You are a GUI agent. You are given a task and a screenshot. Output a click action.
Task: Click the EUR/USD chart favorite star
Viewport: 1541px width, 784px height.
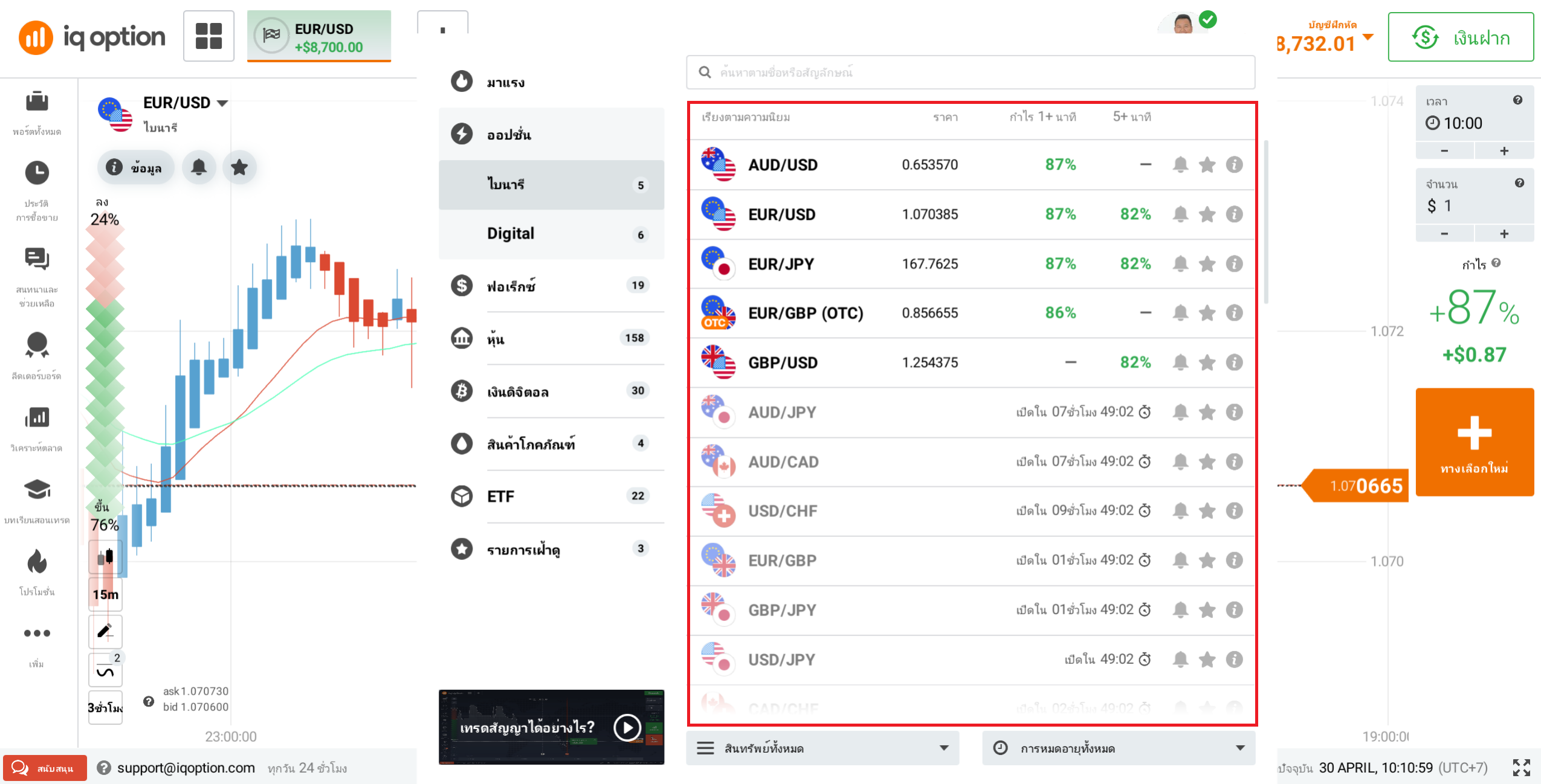(239, 167)
